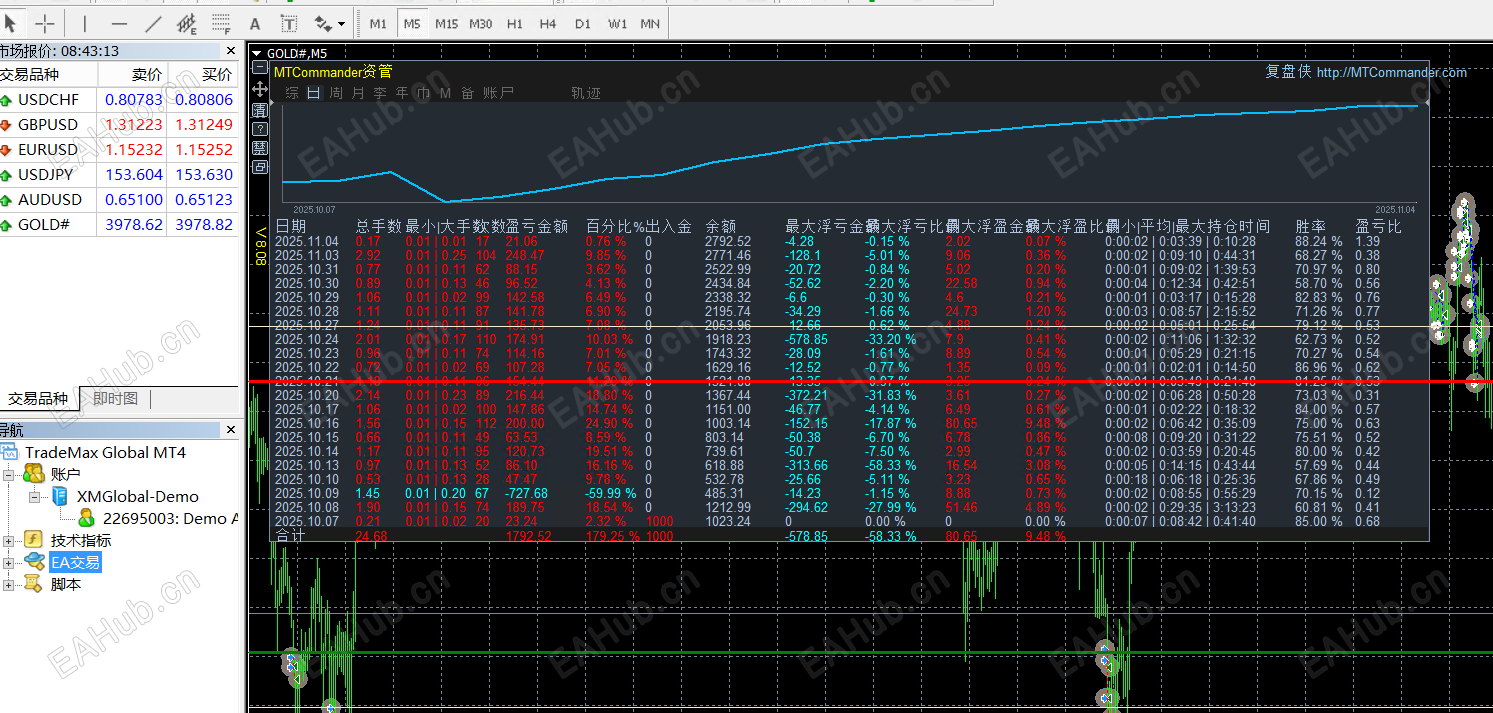Minimize the MTCommander panel with minus icon

pyautogui.click(x=260, y=68)
